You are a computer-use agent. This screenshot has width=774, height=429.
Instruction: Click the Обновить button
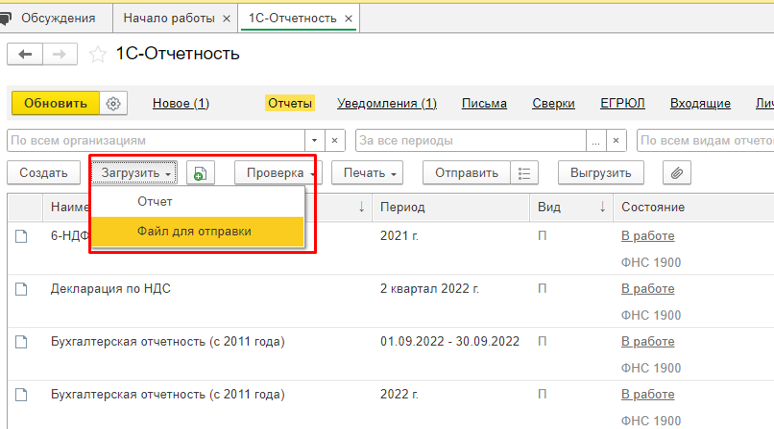click(x=55, y=103)
